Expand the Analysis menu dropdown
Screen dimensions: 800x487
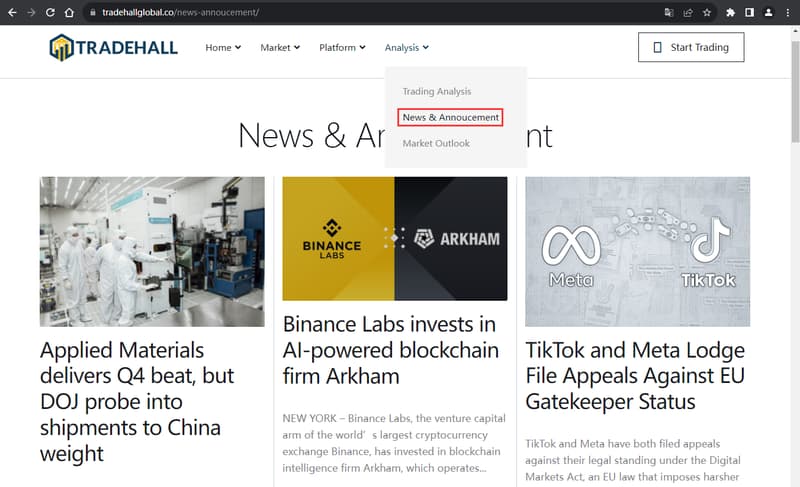(407, 47)
